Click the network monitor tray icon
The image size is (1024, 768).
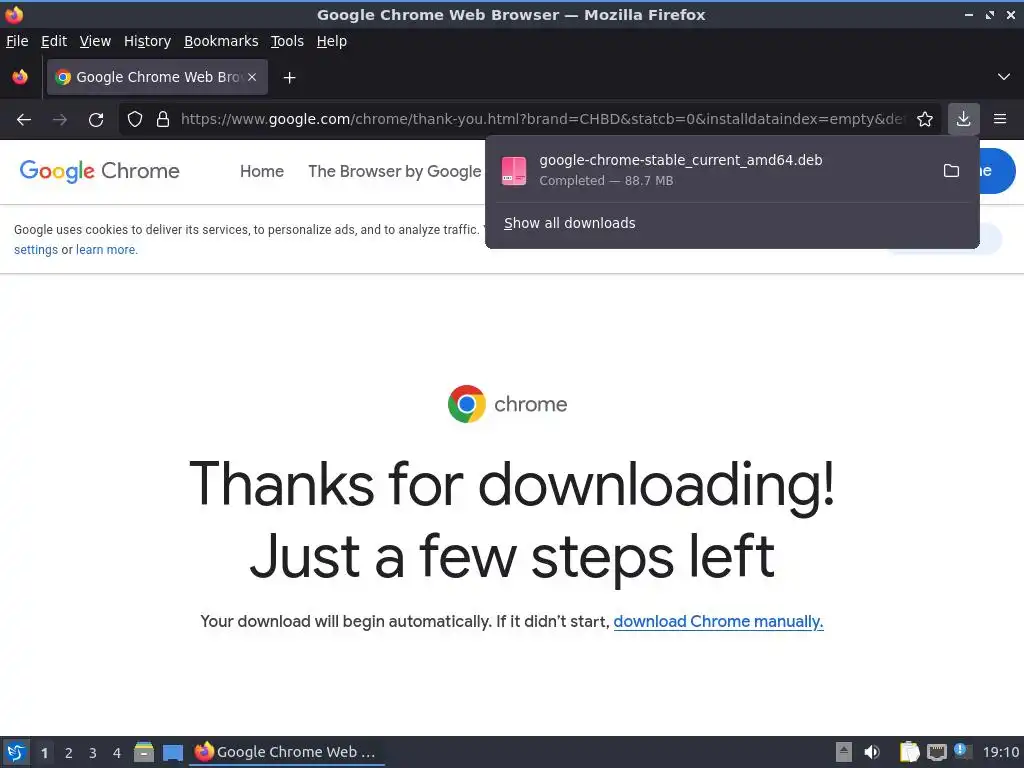click(936, 752)
